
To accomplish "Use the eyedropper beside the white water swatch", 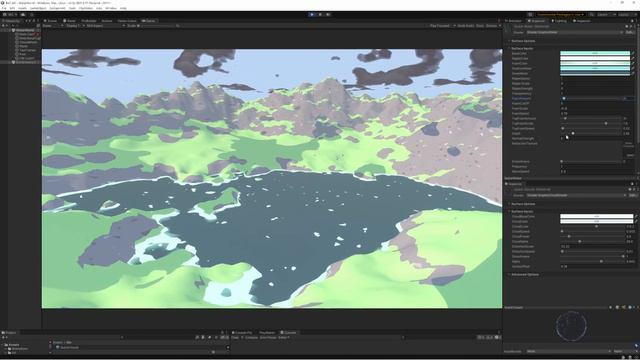I will point(633,58).
